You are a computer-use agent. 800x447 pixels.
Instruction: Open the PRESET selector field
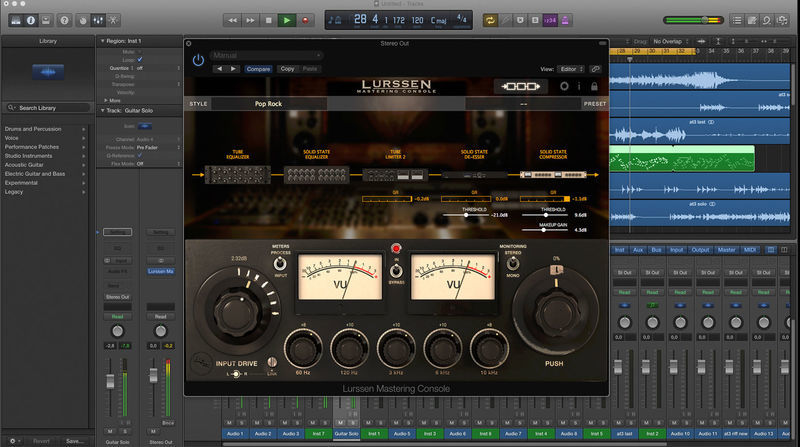click(523, 104)
